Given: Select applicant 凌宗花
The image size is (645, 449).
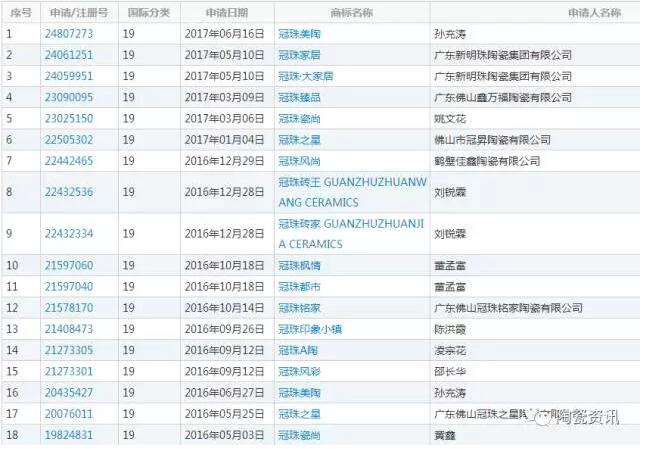Looking at the screenshot, I should click(x=450, y=351).
